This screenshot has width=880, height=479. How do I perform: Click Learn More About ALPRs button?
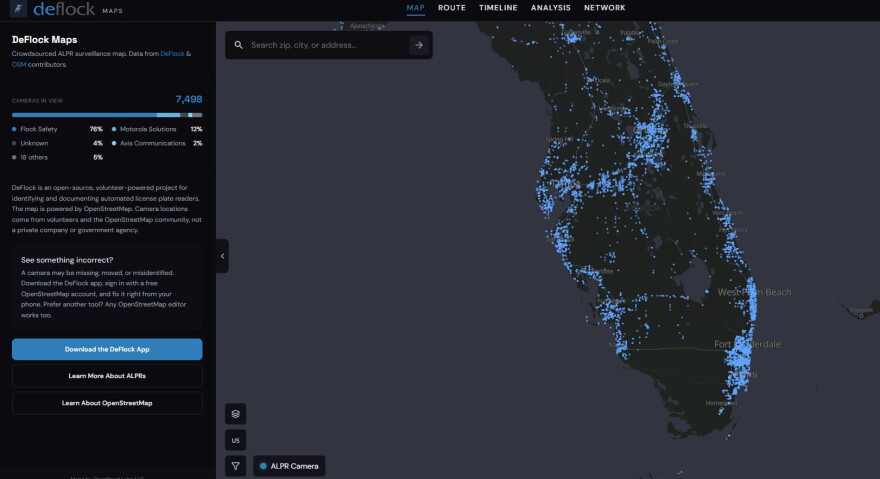click(107, 376)
